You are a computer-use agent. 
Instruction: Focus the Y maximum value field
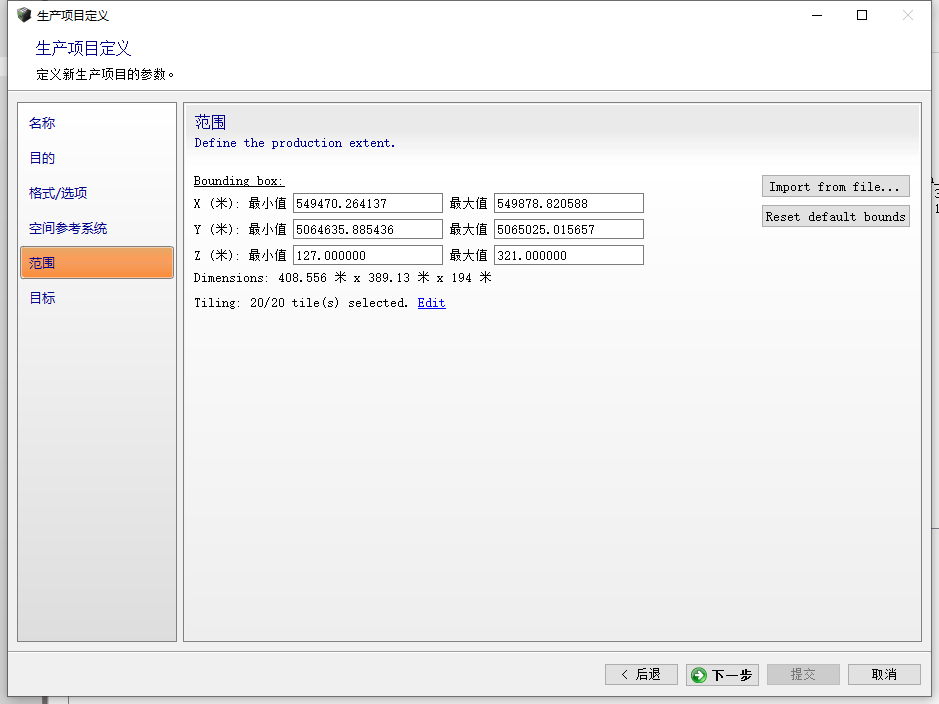(x=568, y=229)
